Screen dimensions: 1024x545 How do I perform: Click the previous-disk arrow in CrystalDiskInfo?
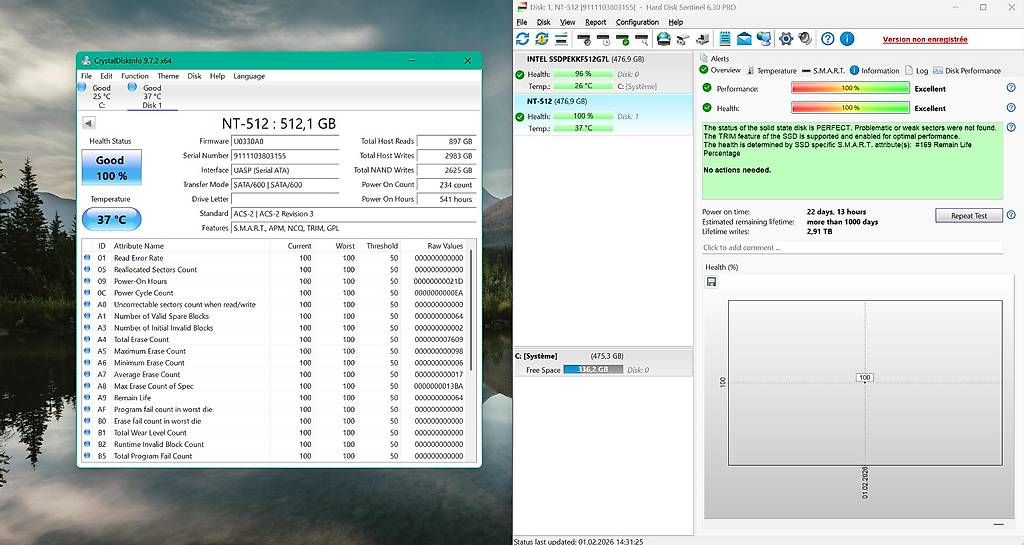coord(89,123)
